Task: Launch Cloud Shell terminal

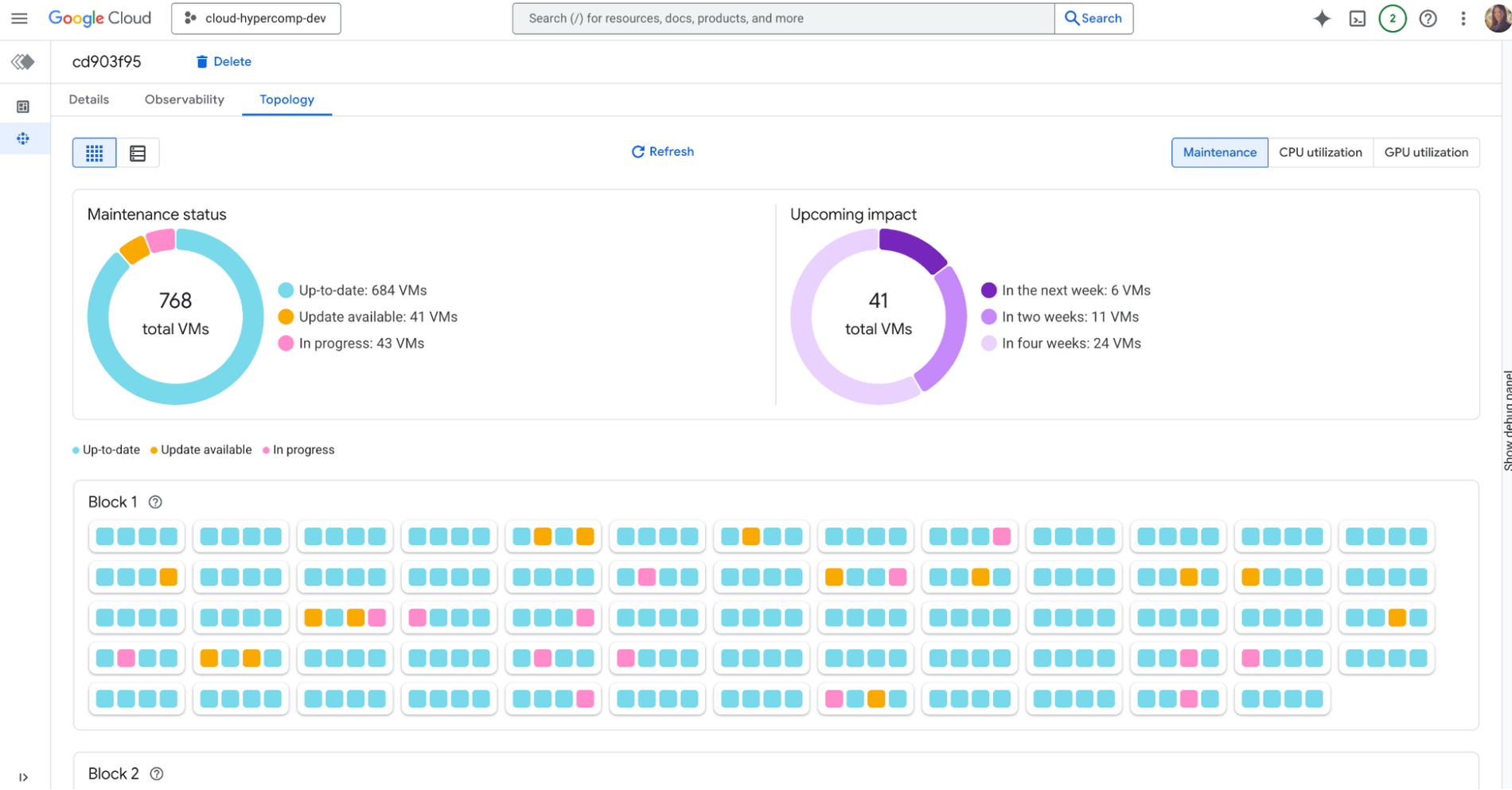Action: [1357, 18]
